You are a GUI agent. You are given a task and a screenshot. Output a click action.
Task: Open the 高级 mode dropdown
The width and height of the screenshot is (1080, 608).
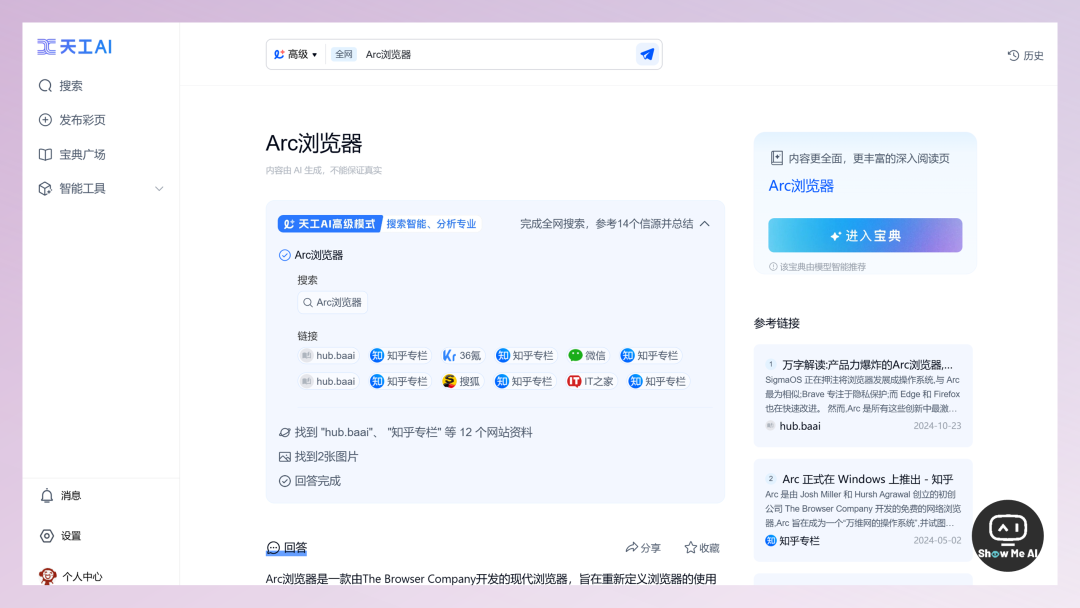[x=295, y=54]
